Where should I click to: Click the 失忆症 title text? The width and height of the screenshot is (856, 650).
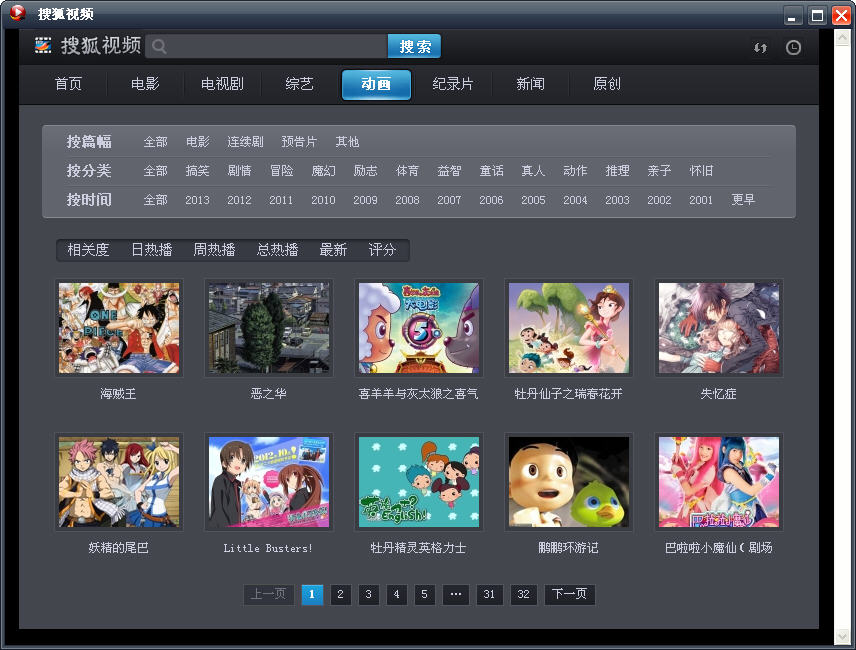[x=718, y=393]
